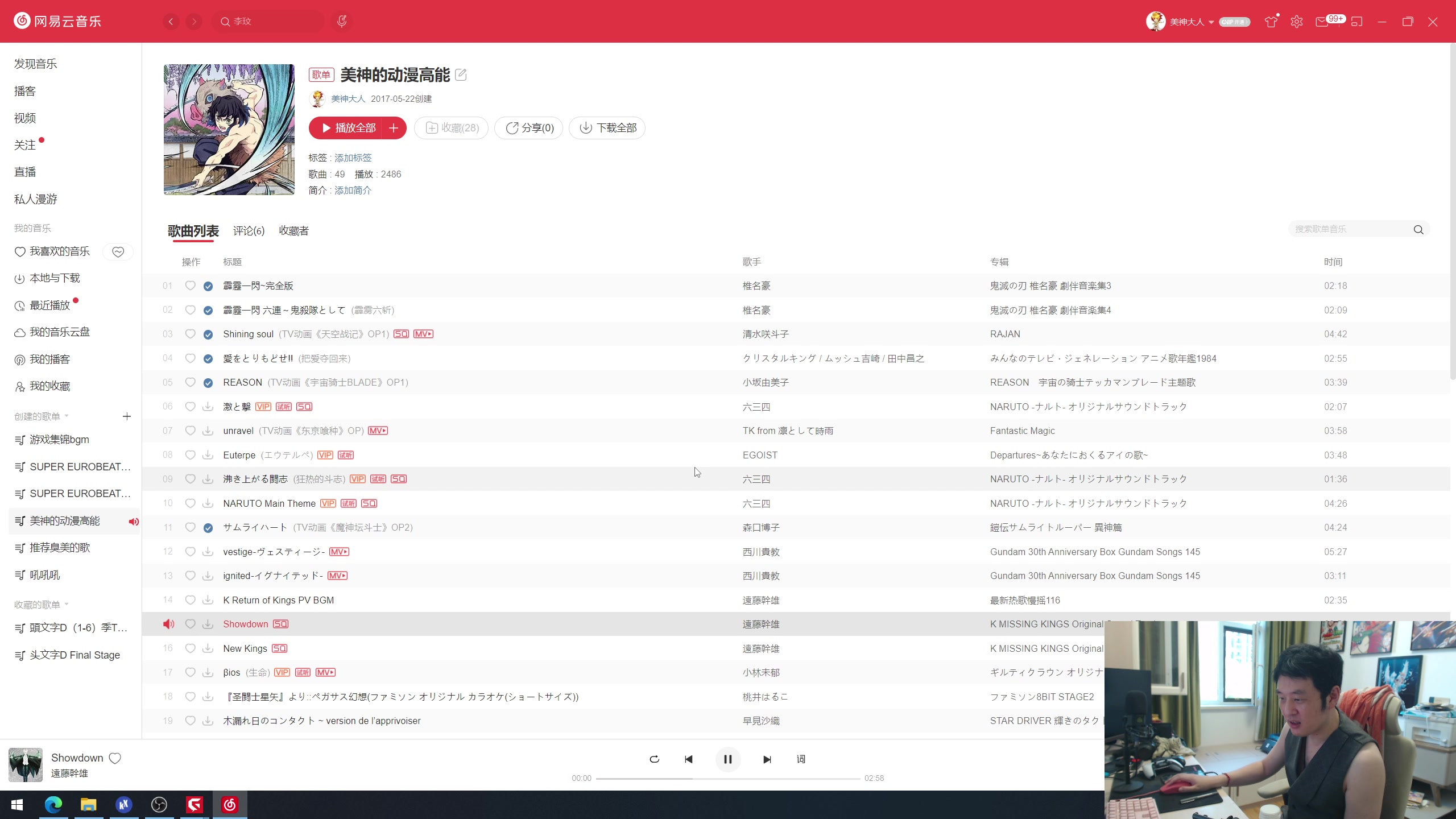Screen dimensions: 1456x819
Task: Open 头文字D Final Stage playlist
Action: click(x=74, y=655)
